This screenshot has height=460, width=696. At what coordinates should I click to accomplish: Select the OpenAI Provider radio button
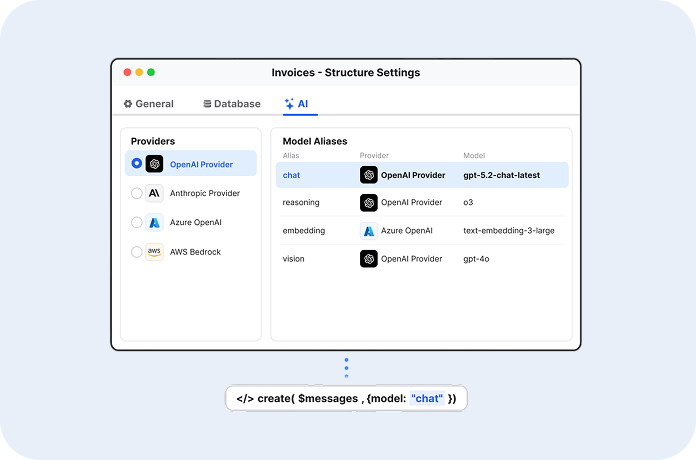[137, 163]
